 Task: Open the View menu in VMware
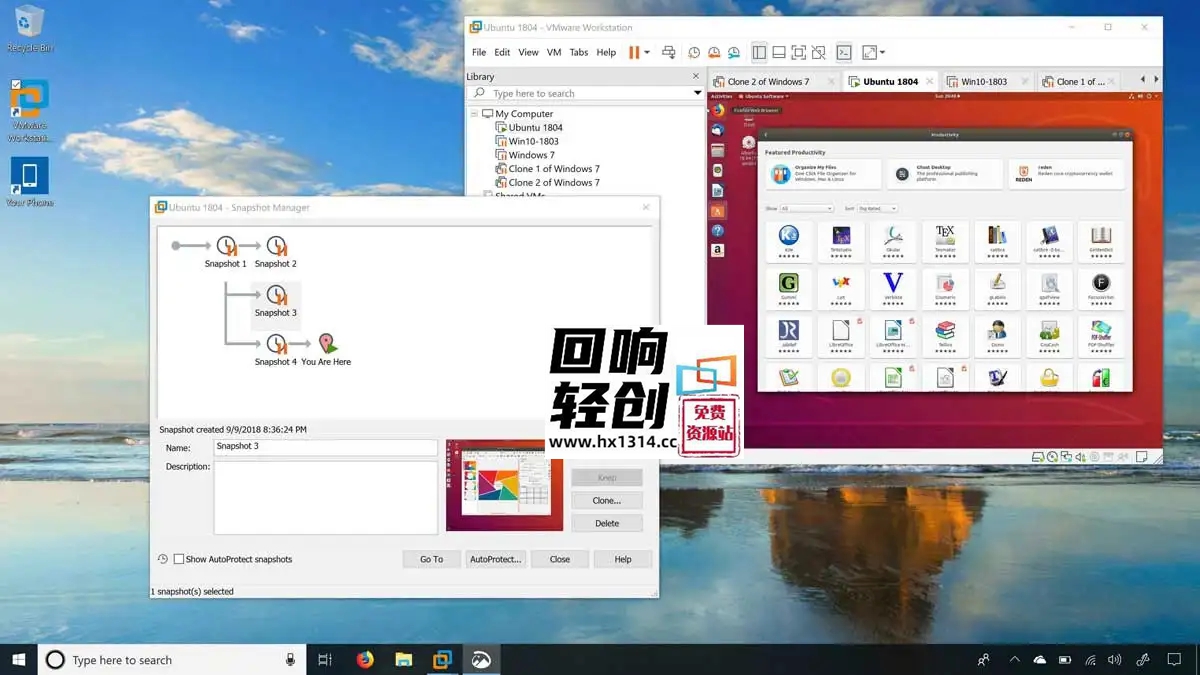coord(528,52)
